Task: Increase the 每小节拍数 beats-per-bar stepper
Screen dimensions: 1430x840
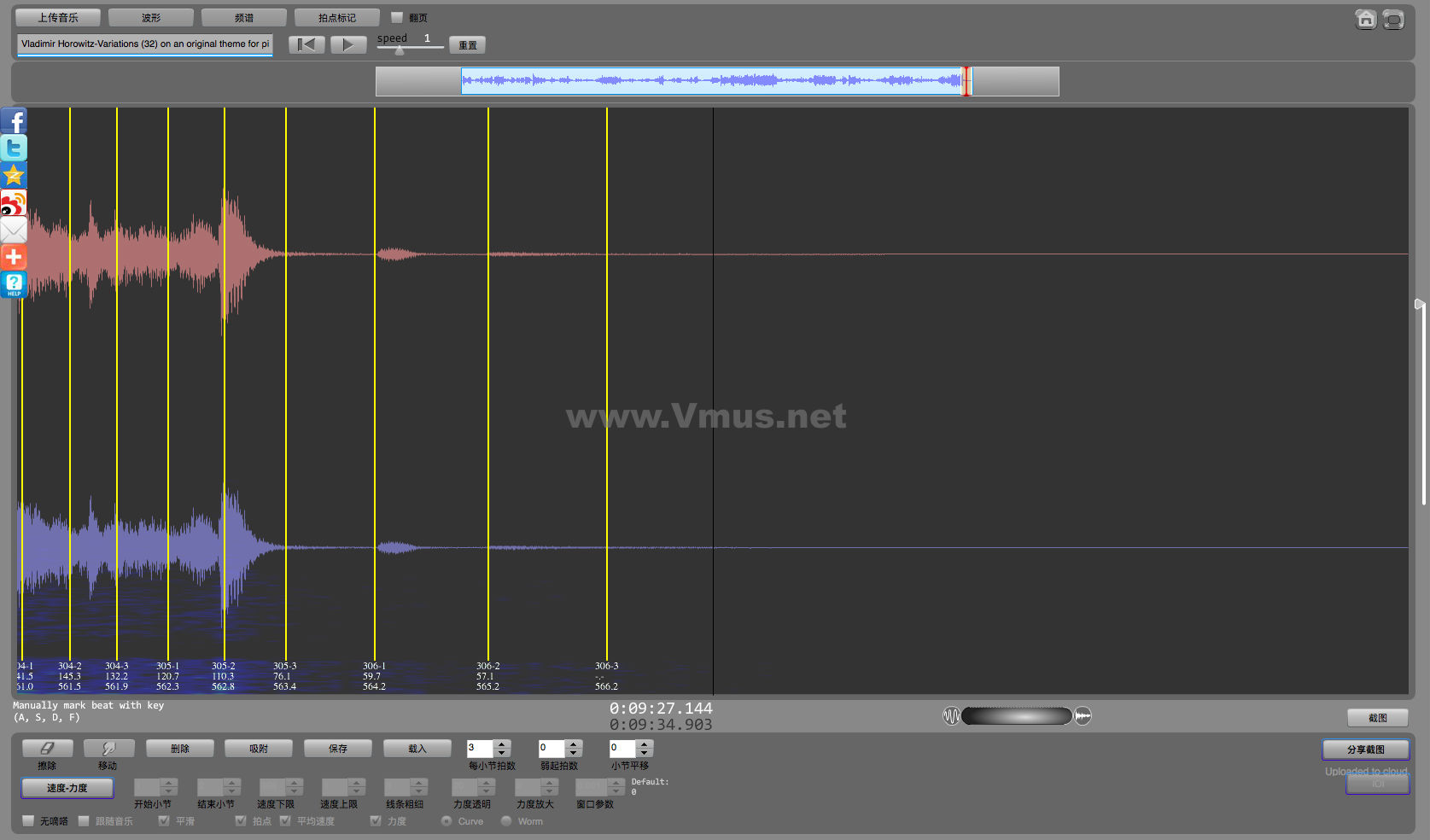Action: [x=502, y=744]
